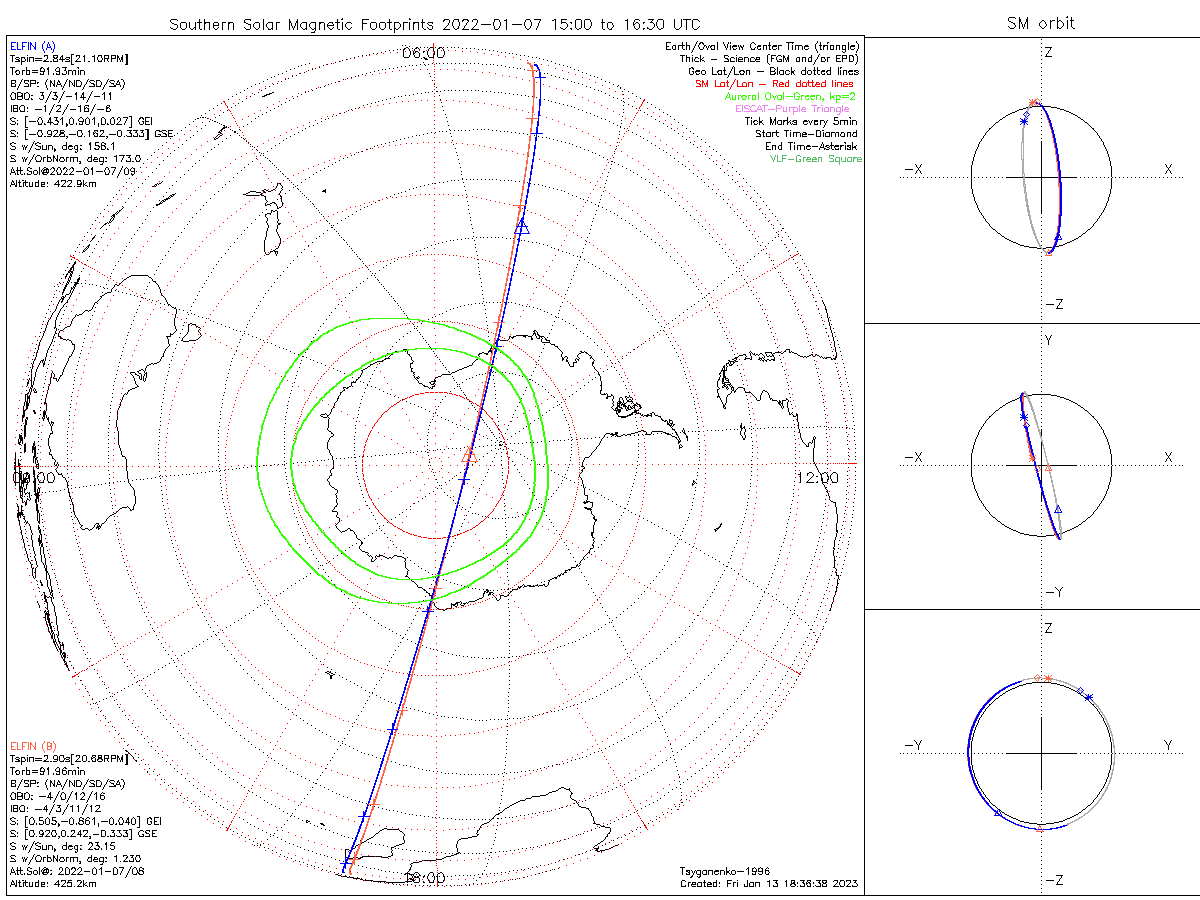The height and width of the screenshot is (900, 1200).
Task: Select the blue 'ELFIN (A)' label
Action: click(33, 46)
